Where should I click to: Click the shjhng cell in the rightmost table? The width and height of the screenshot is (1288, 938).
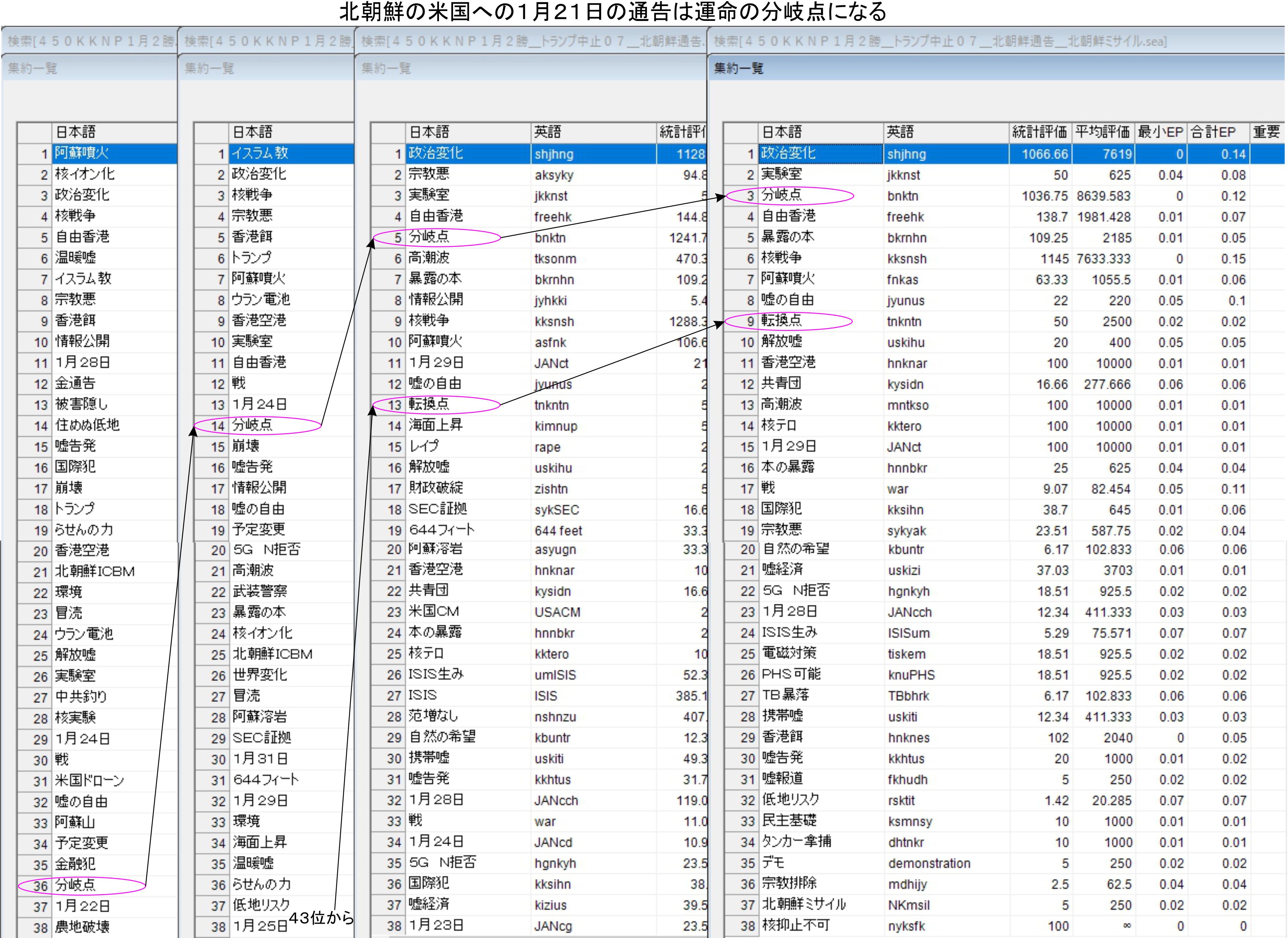point(907,154)
